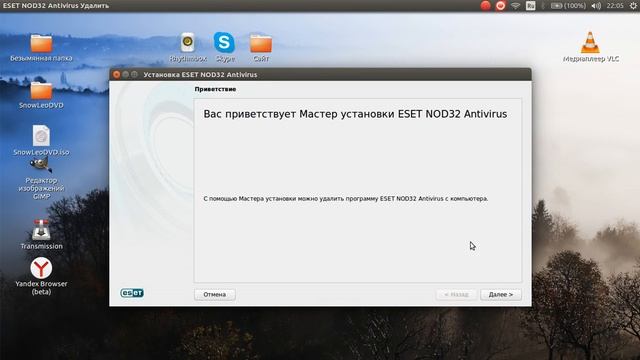Open the battery (100%) indicator
640x360 pixels.
coord(568,6)
